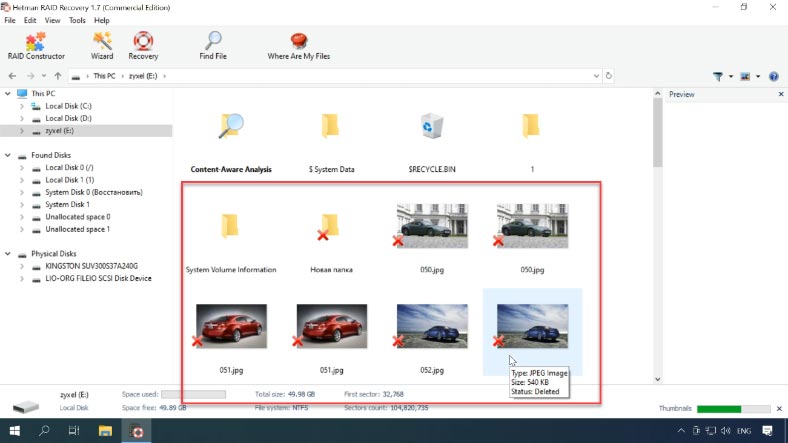
Task: Open the Help menu
Action: pyautogui.click(x=102, y=20)
